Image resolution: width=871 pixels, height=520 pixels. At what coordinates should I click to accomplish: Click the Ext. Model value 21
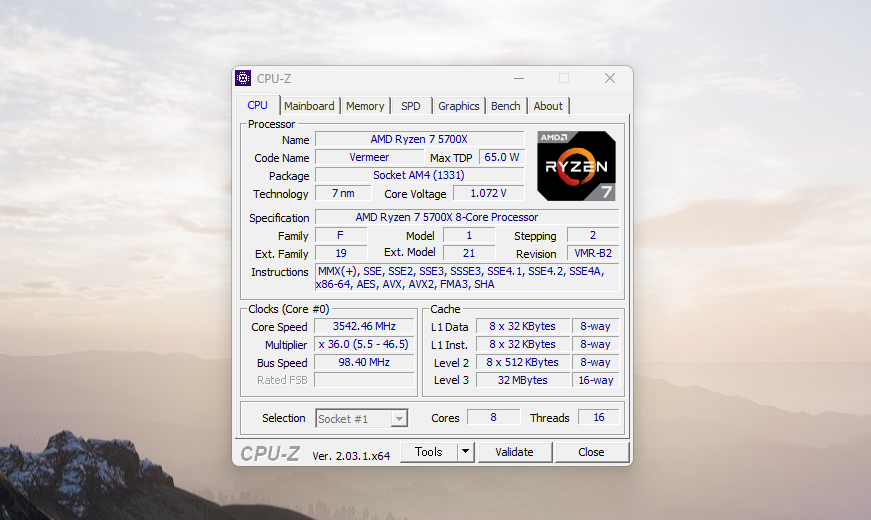coord(469,253)
